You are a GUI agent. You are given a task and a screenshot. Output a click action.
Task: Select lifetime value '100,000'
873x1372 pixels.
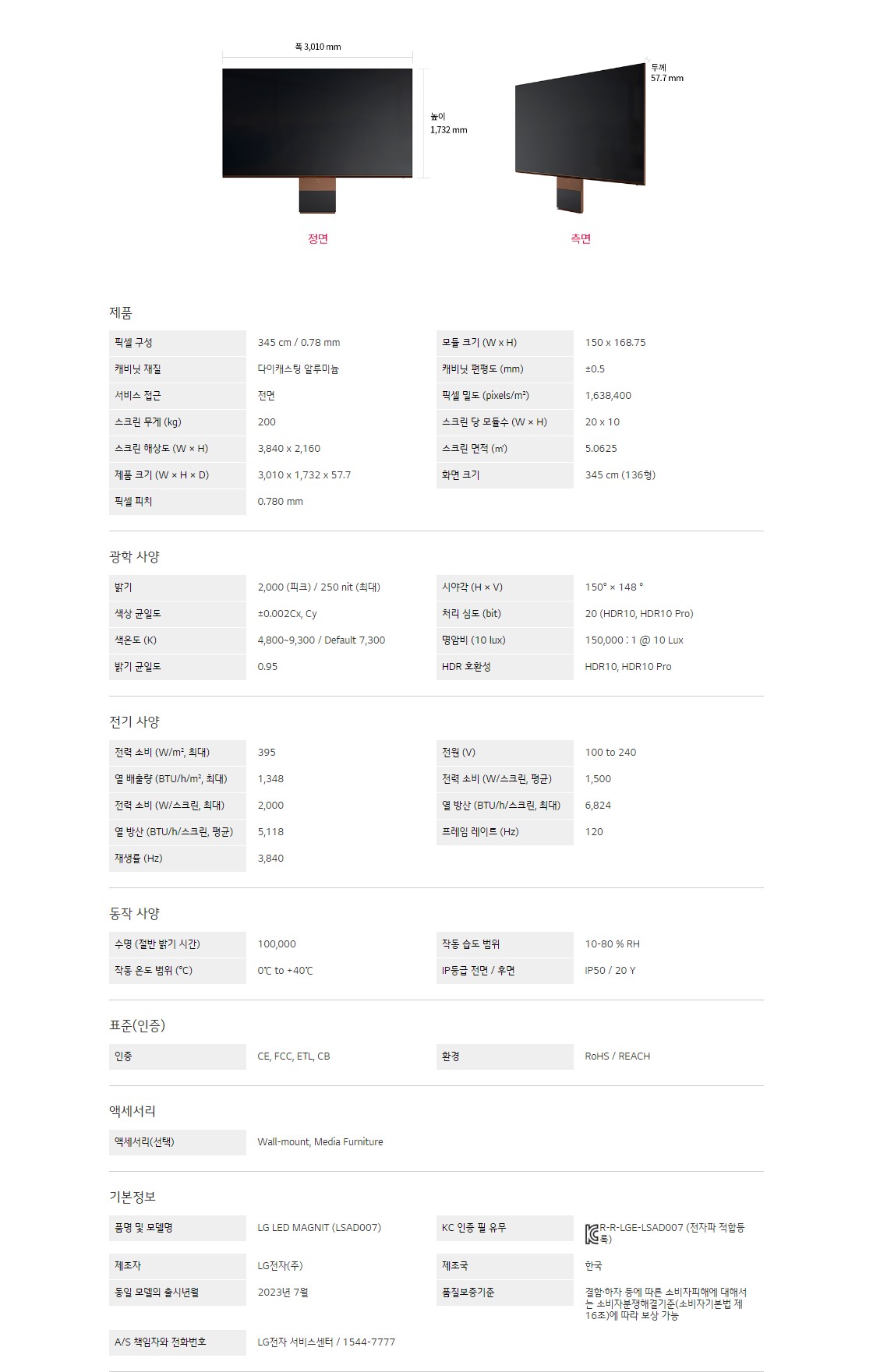click(277, 944)
